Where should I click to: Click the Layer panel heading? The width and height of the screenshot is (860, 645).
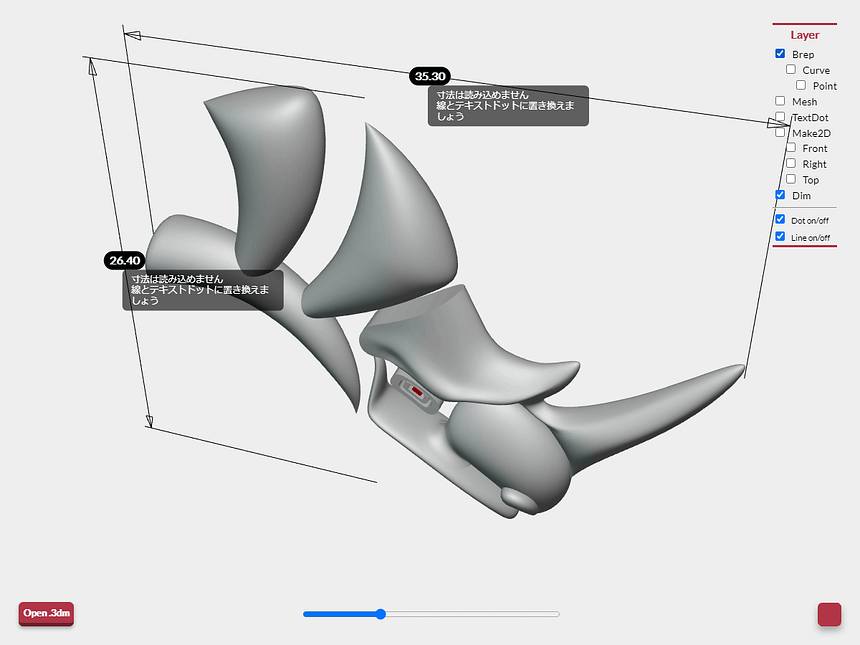(x=804, y=35)
